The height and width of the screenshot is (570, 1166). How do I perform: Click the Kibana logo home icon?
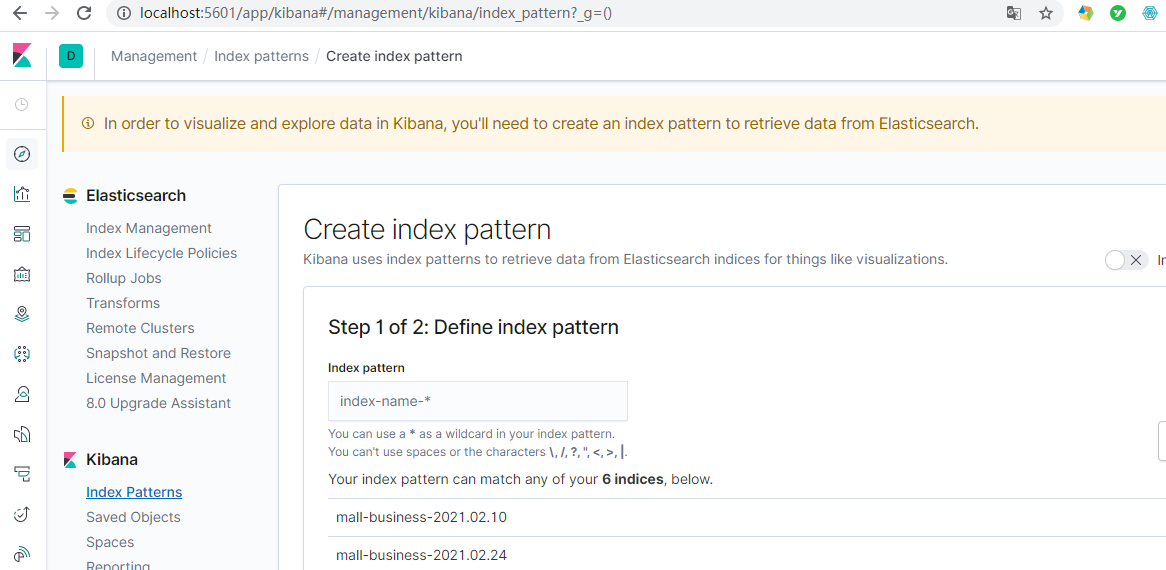click(x=22, y=56)
